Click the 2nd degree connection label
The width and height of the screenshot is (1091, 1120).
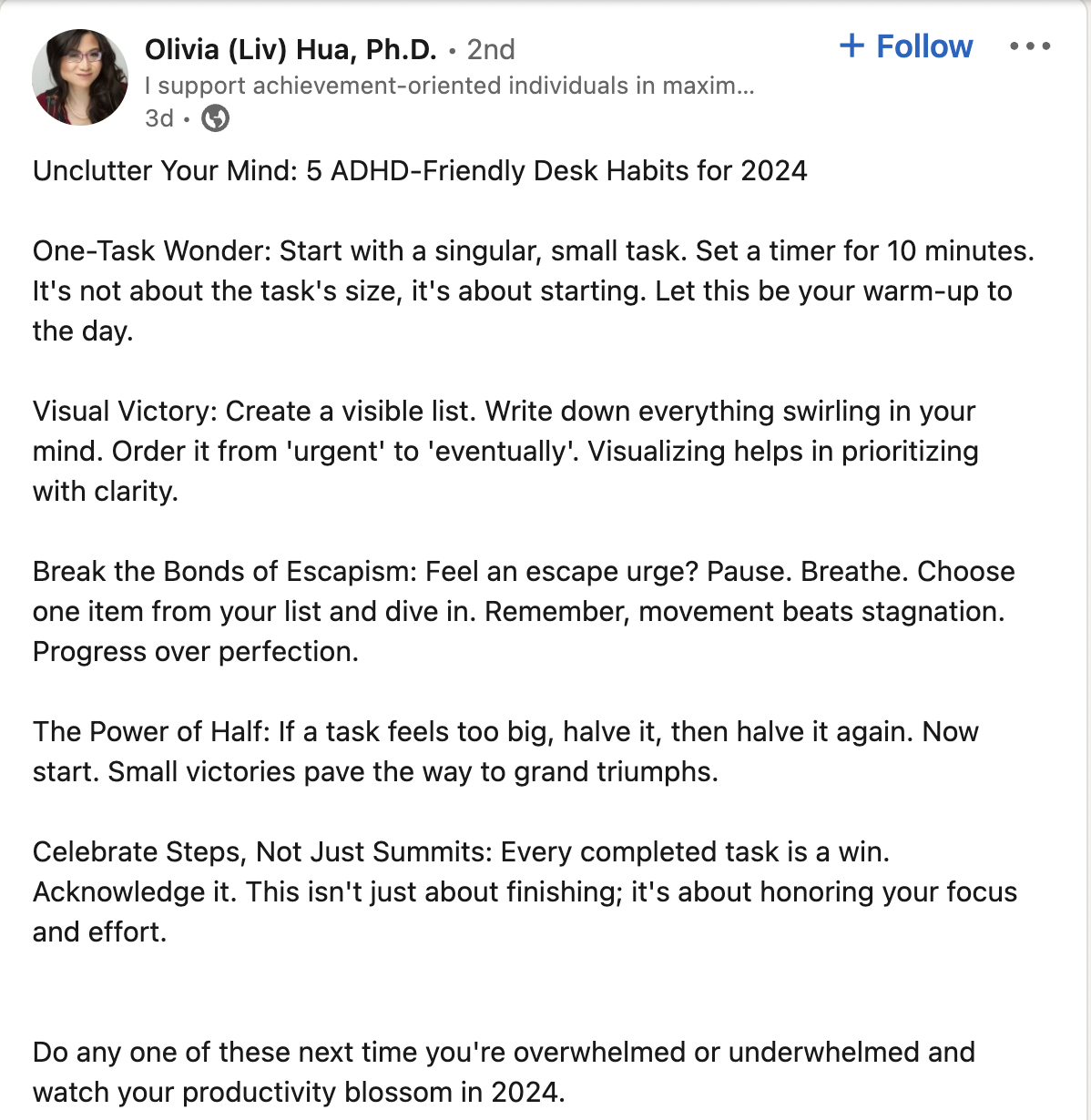491,49
